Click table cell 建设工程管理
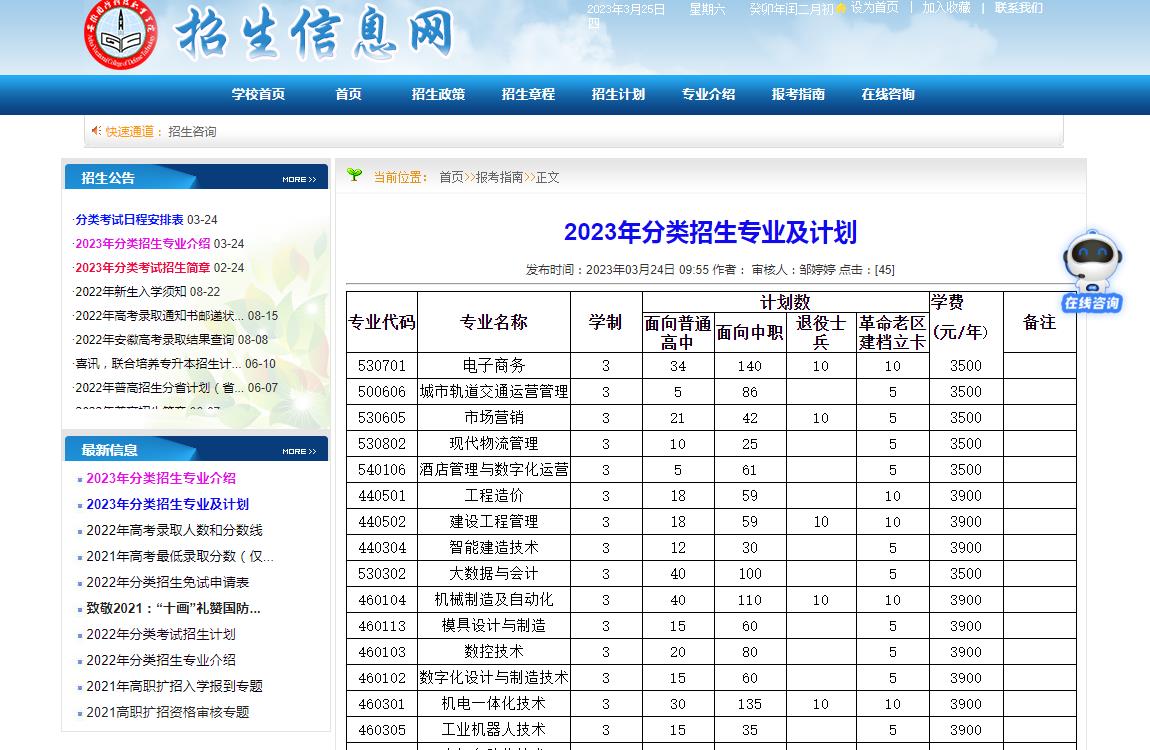Image resolution: width=1150 pixels, height=750 pixels. (494, 521)
